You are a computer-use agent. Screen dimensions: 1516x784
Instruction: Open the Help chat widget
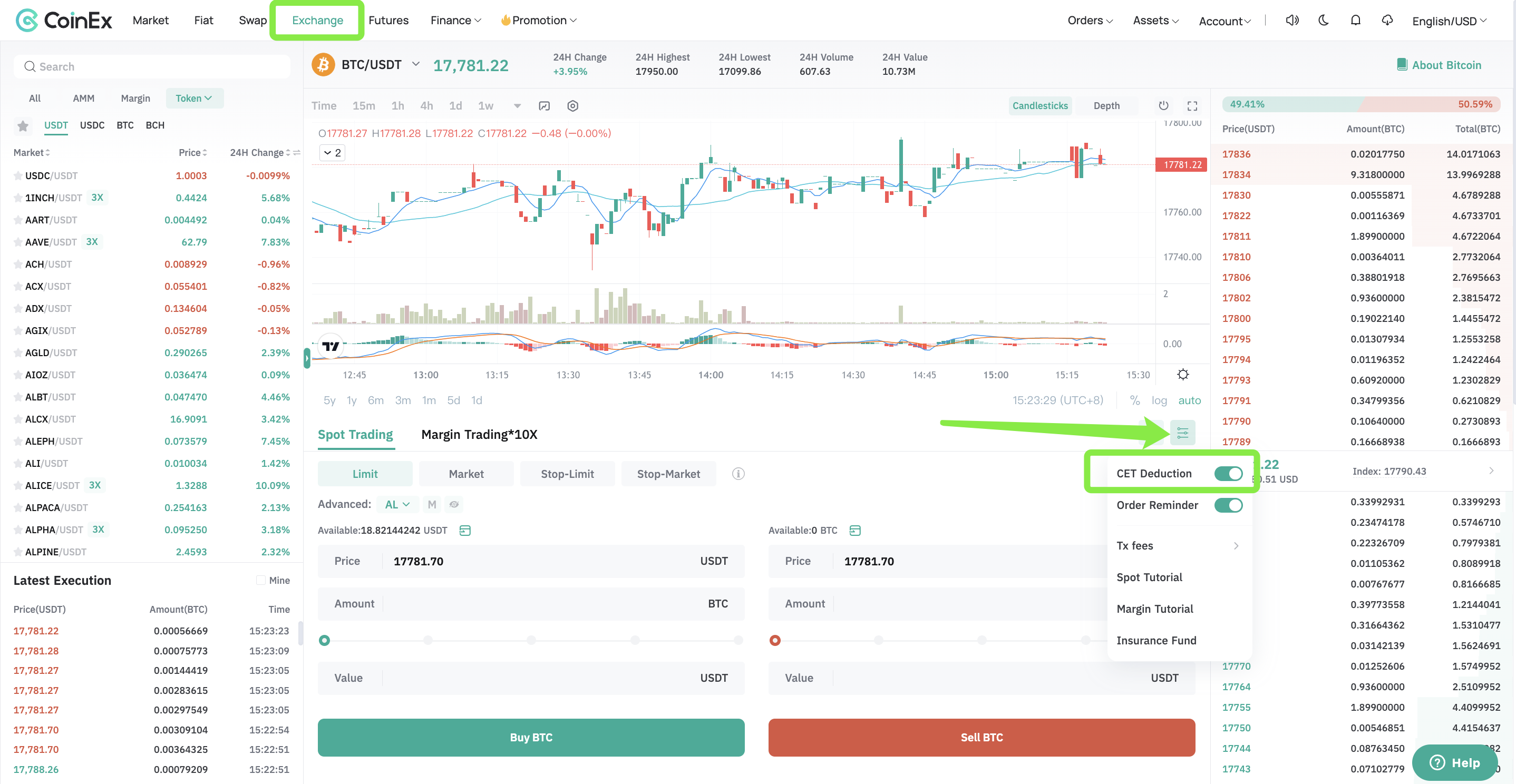click(x=1454, y=763)
